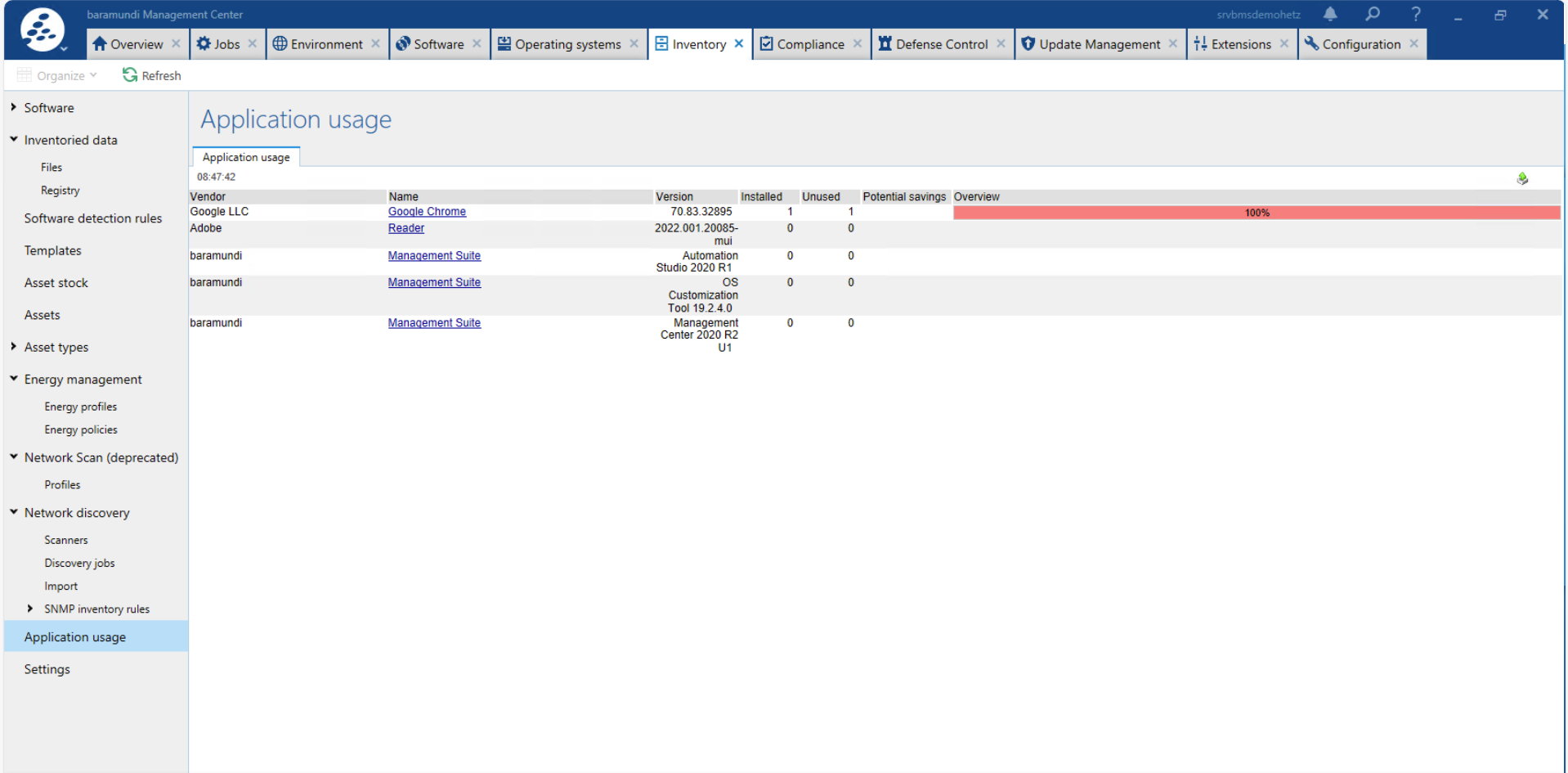
Task: Open Overview tab with home icon
Action: pyautogui.click(x=128, y=44)
